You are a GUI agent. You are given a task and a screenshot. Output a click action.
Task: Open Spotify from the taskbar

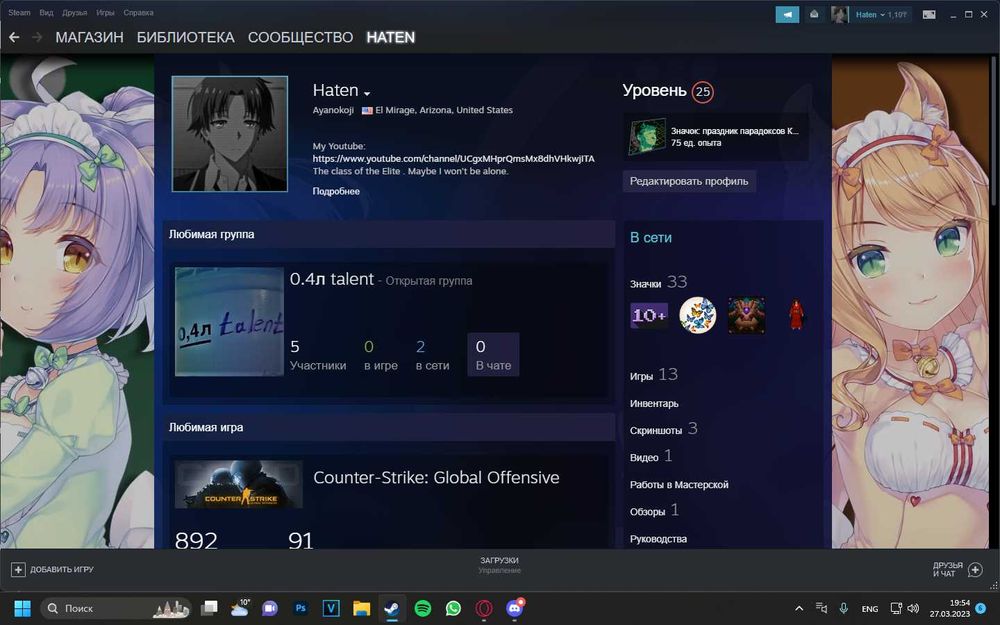423,608
